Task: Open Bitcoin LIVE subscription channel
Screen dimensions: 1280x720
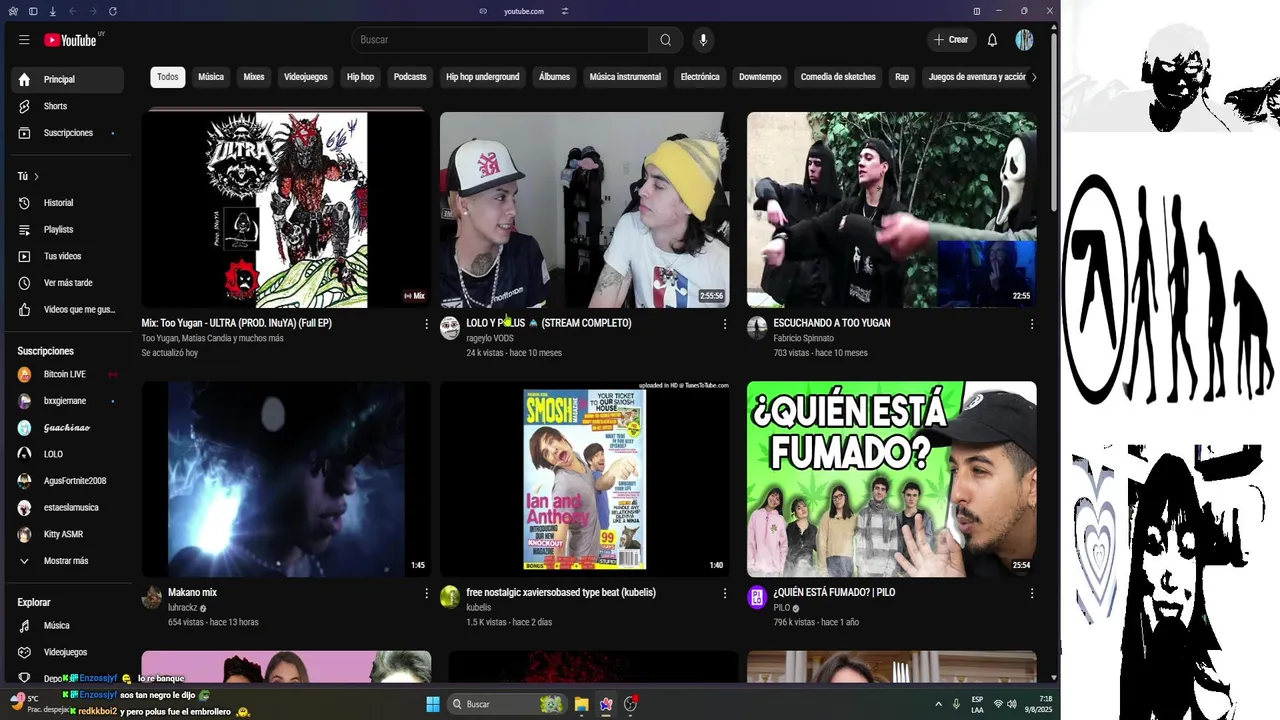Action: click(x=68, y=374)
